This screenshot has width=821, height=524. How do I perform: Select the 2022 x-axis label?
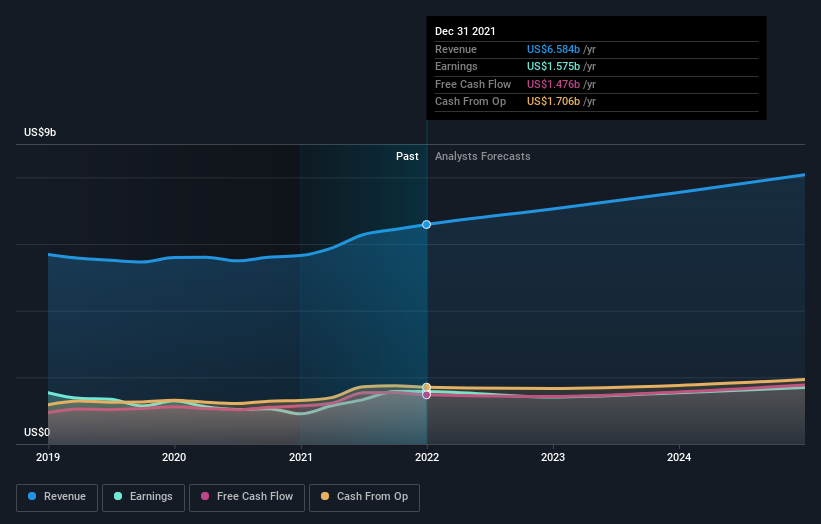427,458
